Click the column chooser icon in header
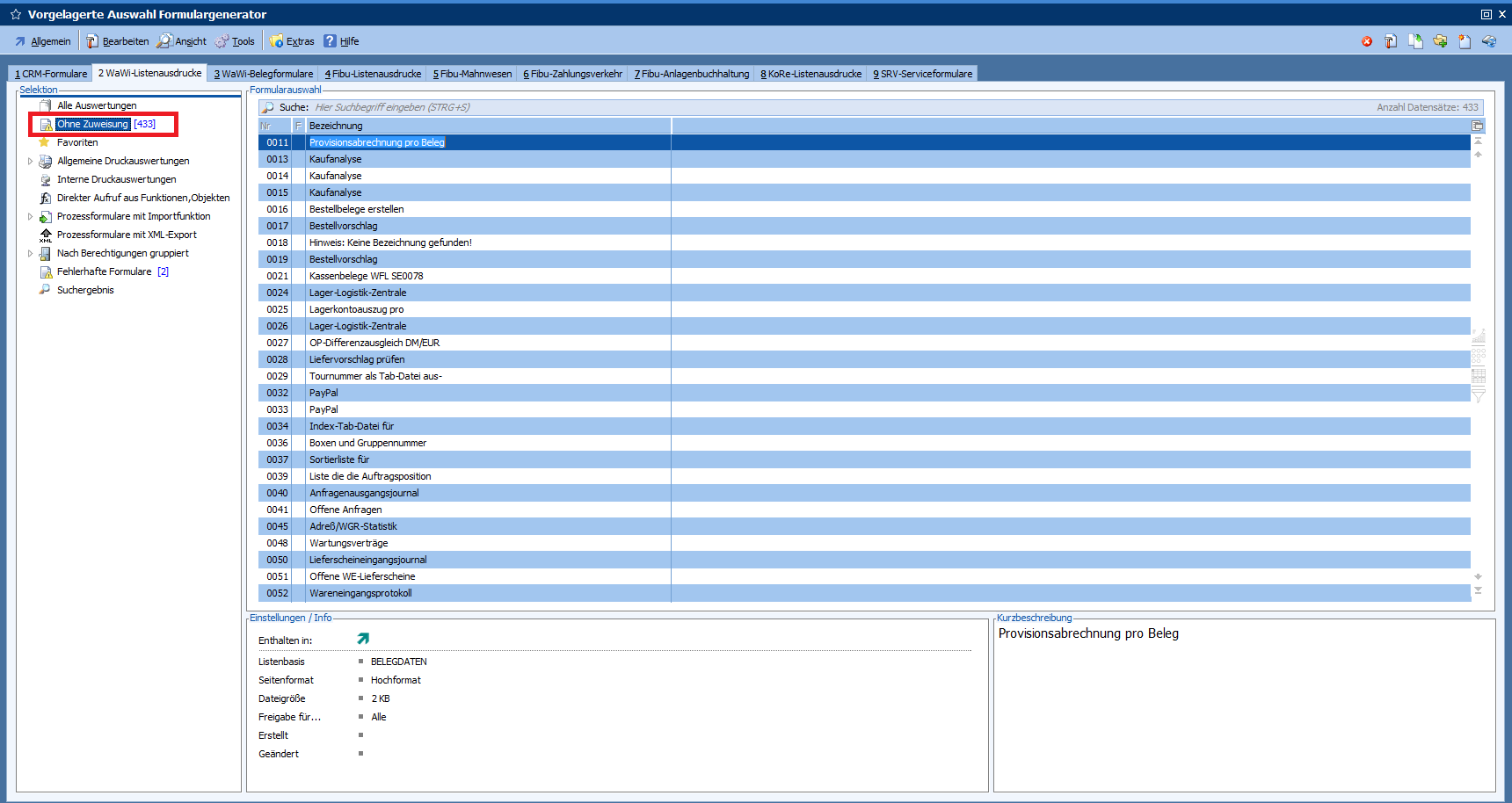Viewport: 1512px width, 803px height. point(1478,126)
